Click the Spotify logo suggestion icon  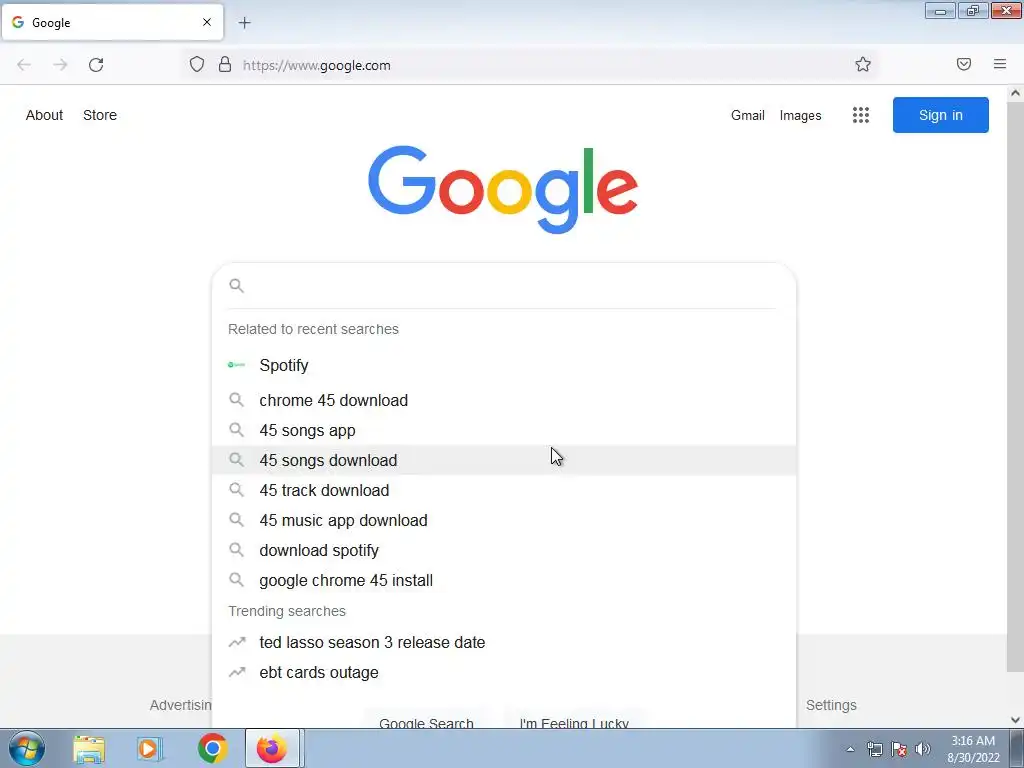point(236,365)
